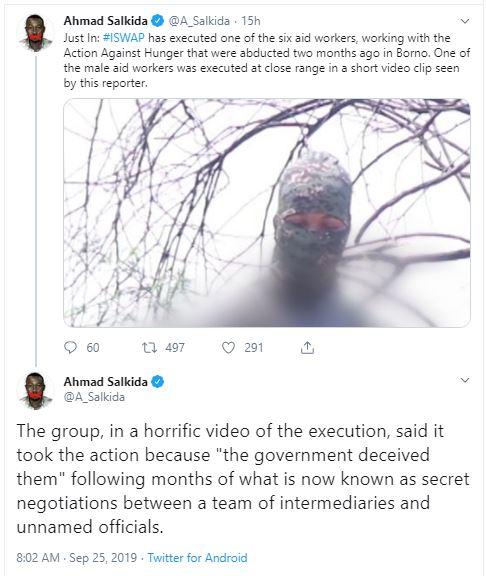Click Ahmad Salkida name on first tweet
This screenshot has width=486, height=576.
point(106,21)
